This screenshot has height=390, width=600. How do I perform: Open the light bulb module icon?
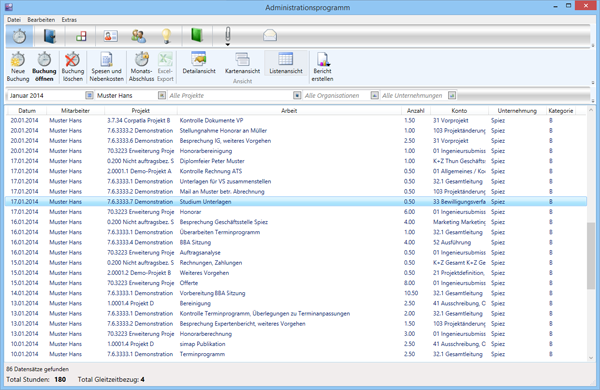point(166,36)
